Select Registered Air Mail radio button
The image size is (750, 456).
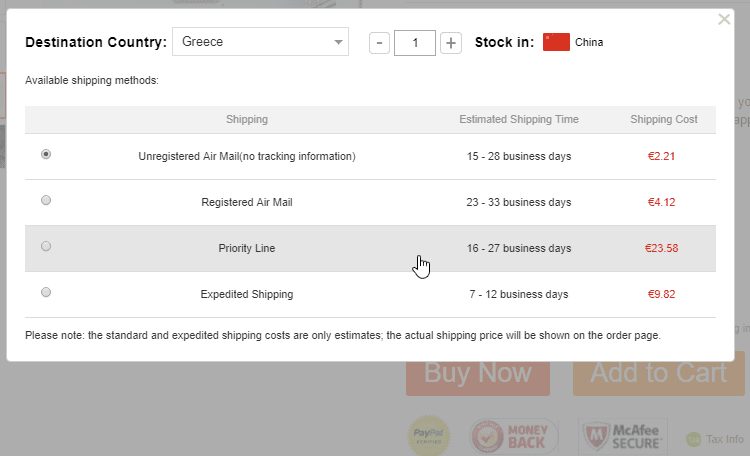pyautogui.click(x=46, y=201)
